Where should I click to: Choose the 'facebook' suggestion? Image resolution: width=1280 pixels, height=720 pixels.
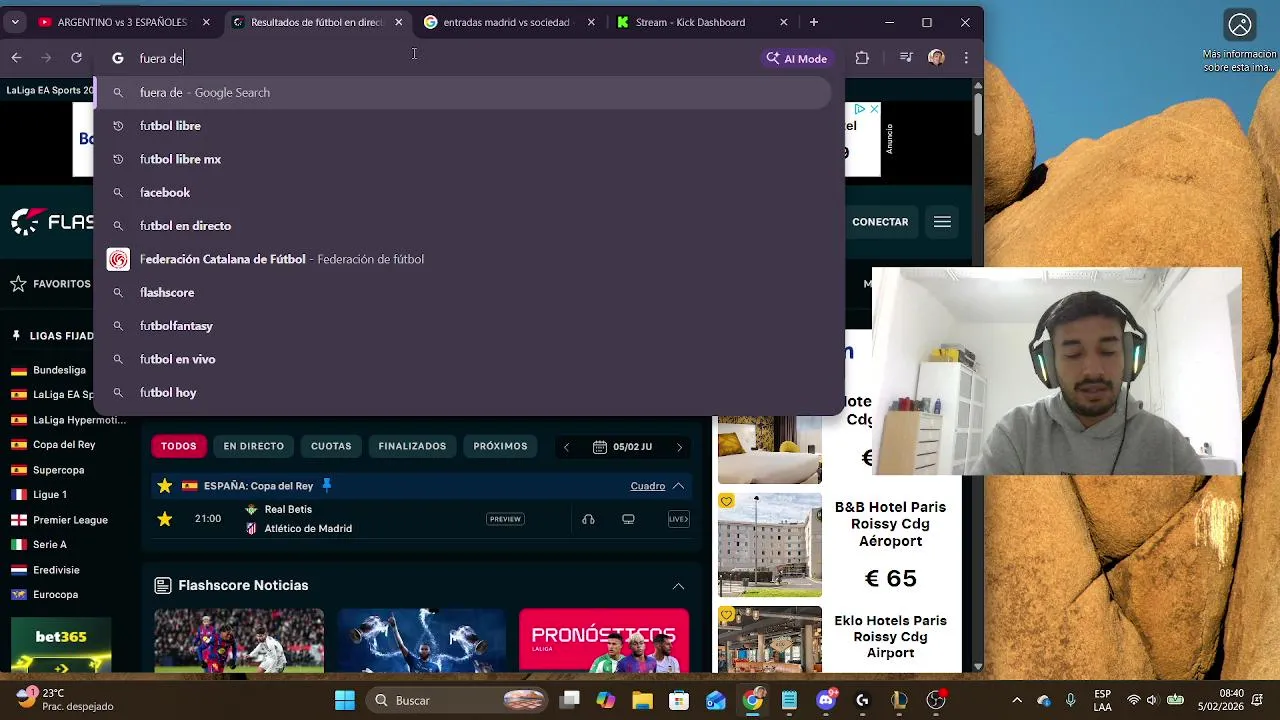(x=462, y=192)
